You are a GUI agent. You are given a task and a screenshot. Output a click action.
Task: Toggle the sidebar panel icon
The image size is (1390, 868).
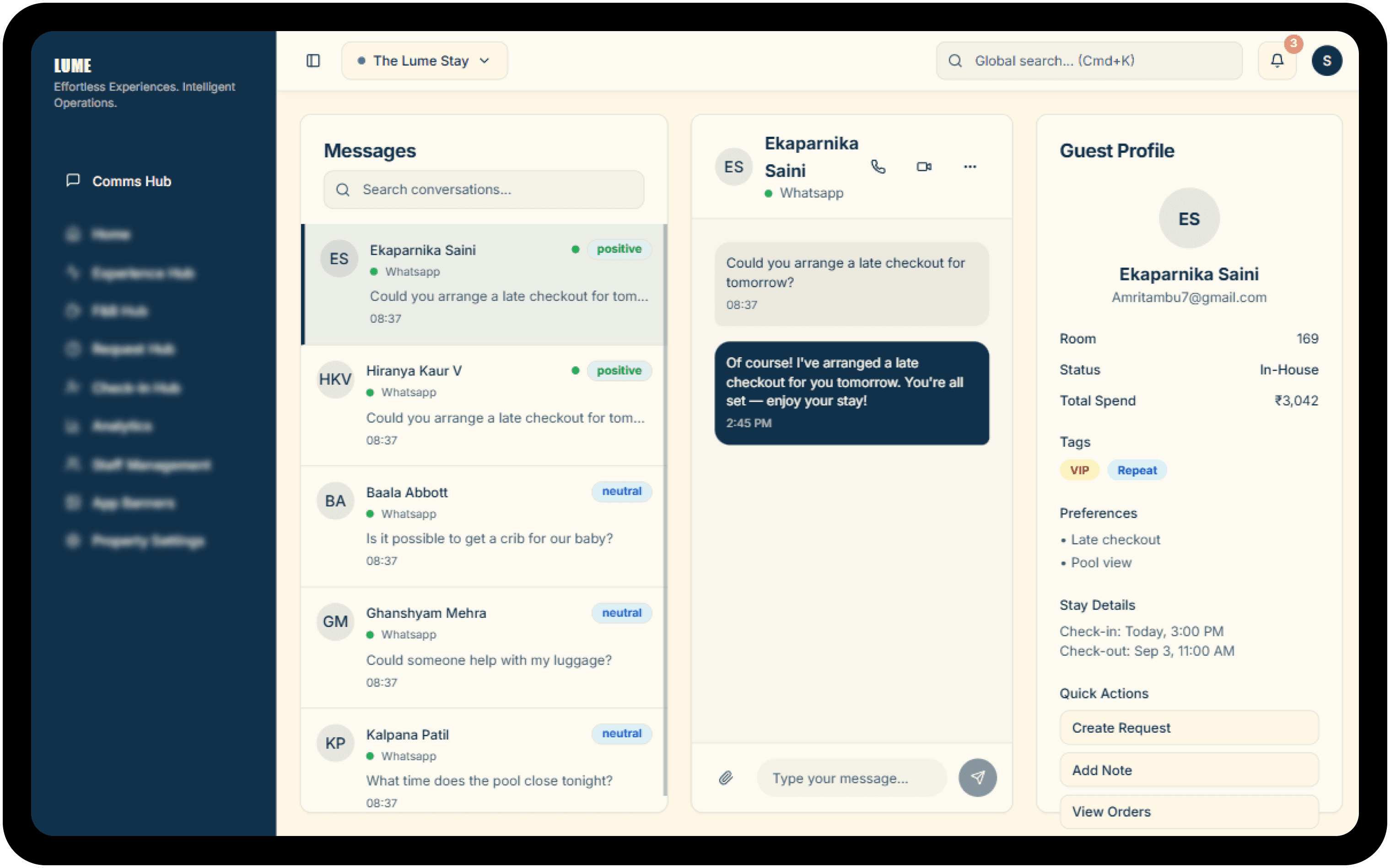tap(313, 61)
